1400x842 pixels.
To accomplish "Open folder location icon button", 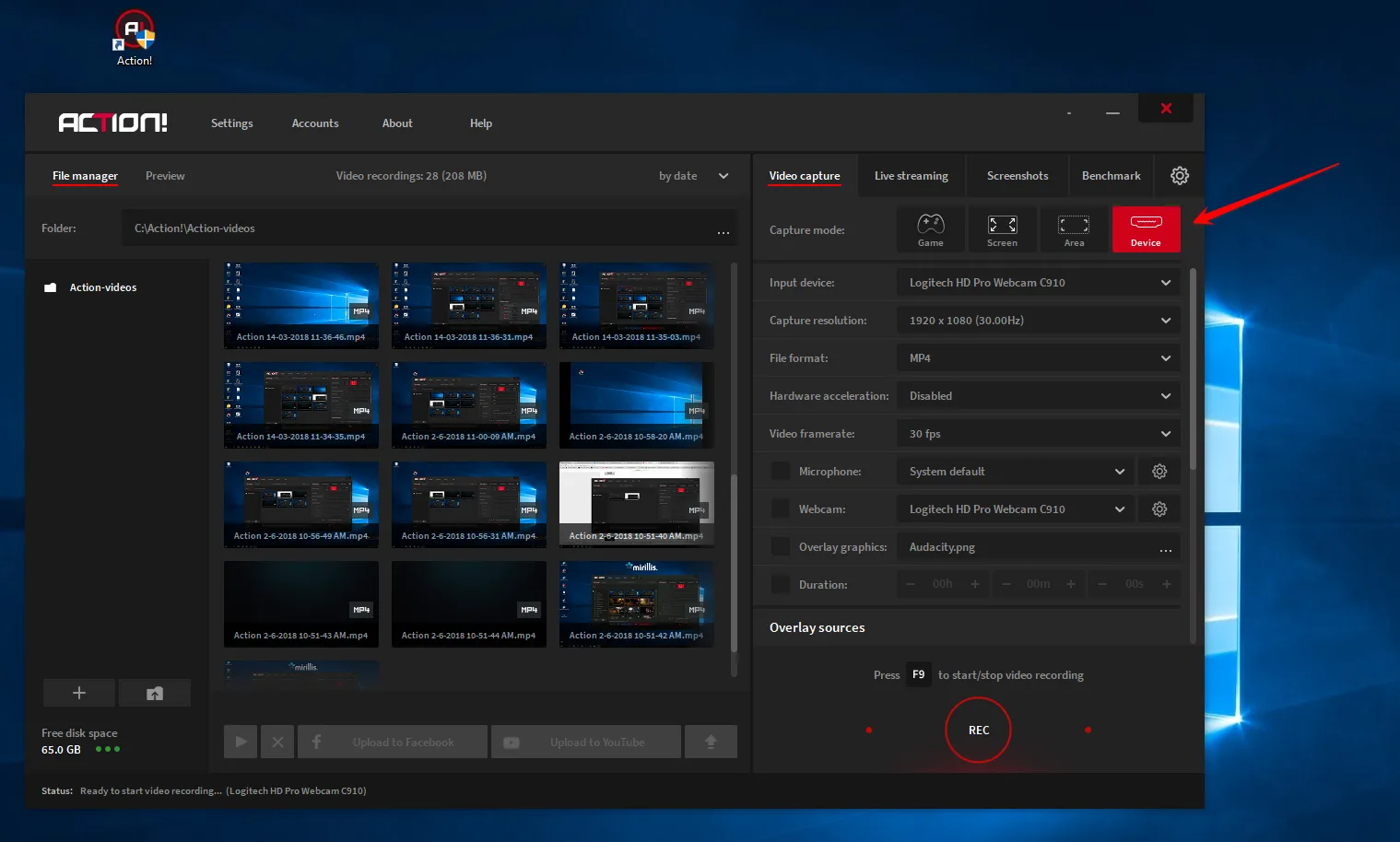I will coord(155,693).
